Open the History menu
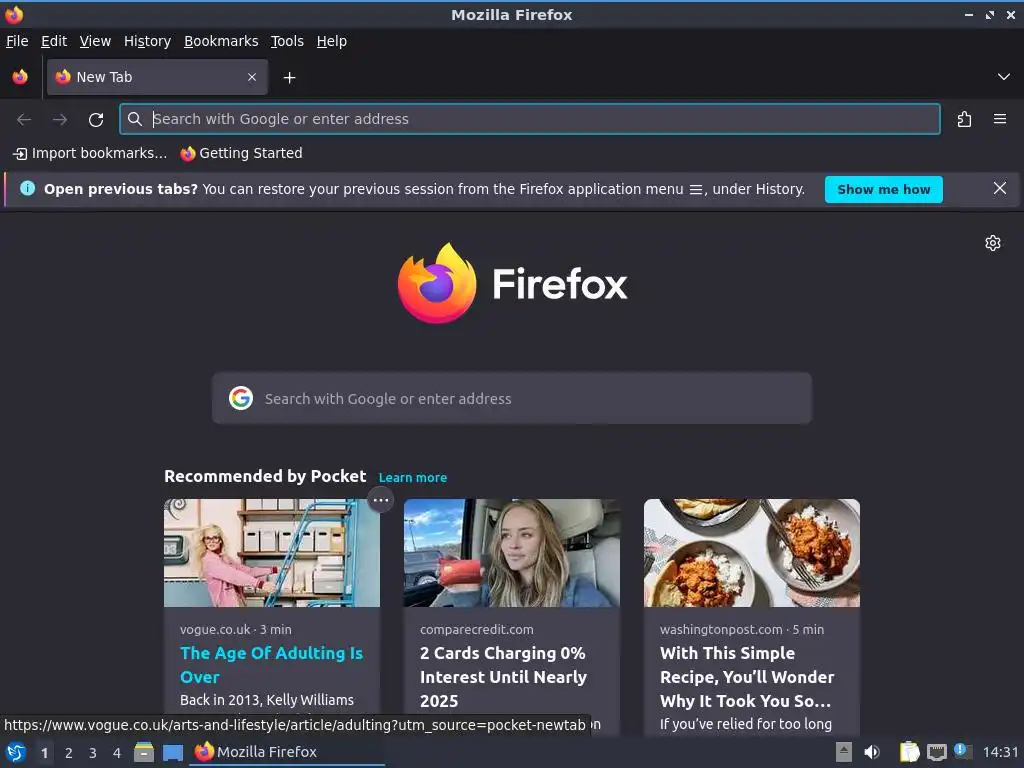 [148, 41]
